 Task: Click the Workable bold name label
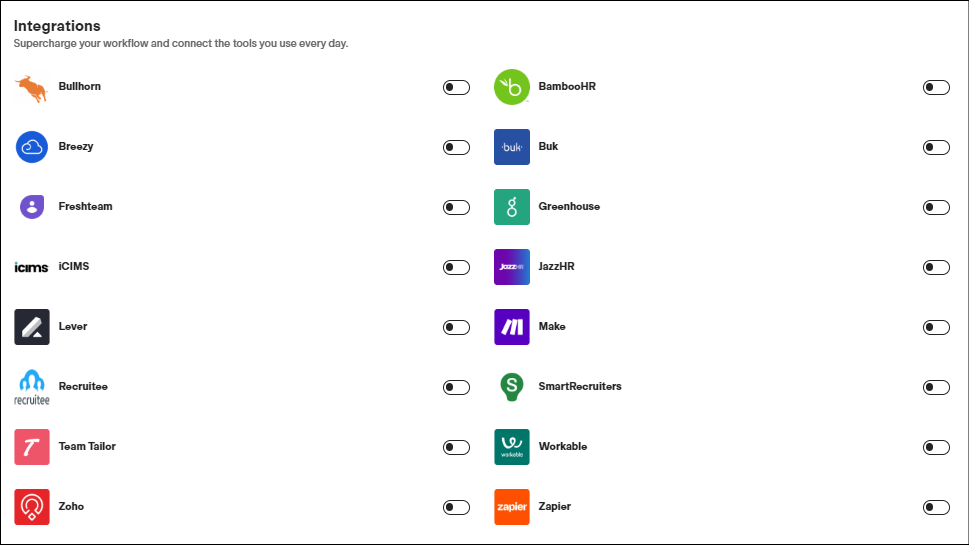563,446
